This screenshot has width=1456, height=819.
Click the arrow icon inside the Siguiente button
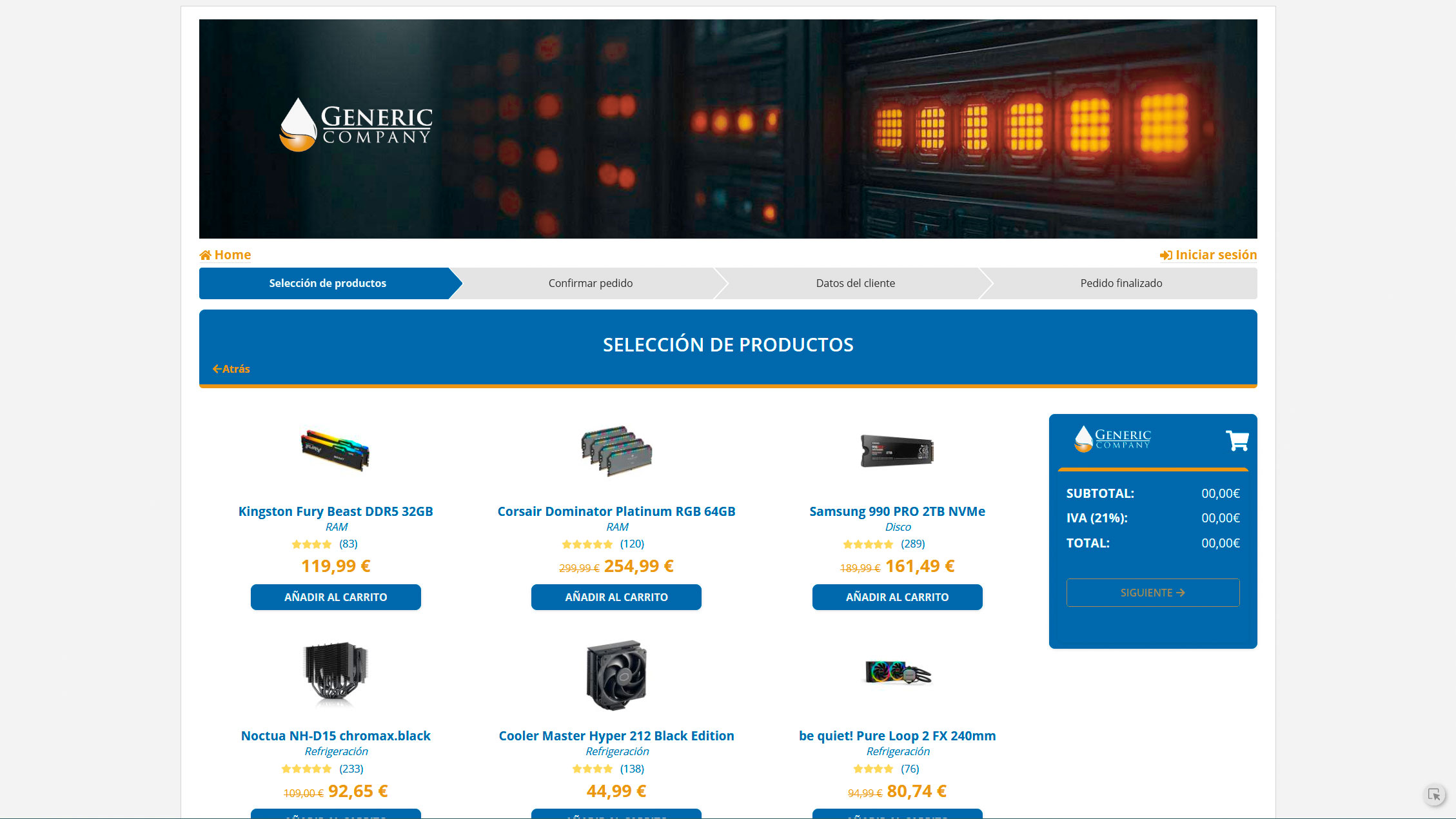(x=1181, y=592)
